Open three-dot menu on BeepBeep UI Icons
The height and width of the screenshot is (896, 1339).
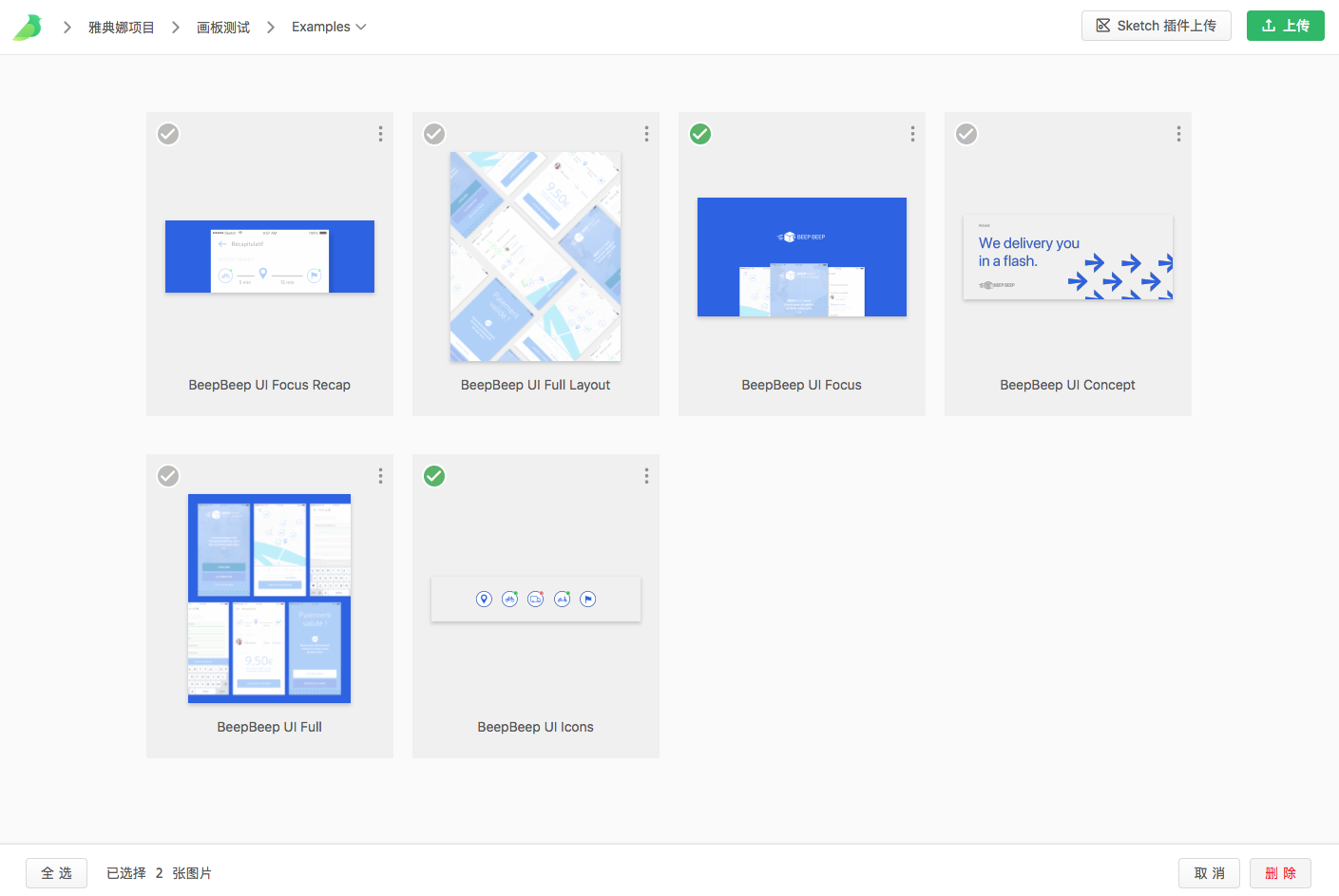(x=646, y=476)
